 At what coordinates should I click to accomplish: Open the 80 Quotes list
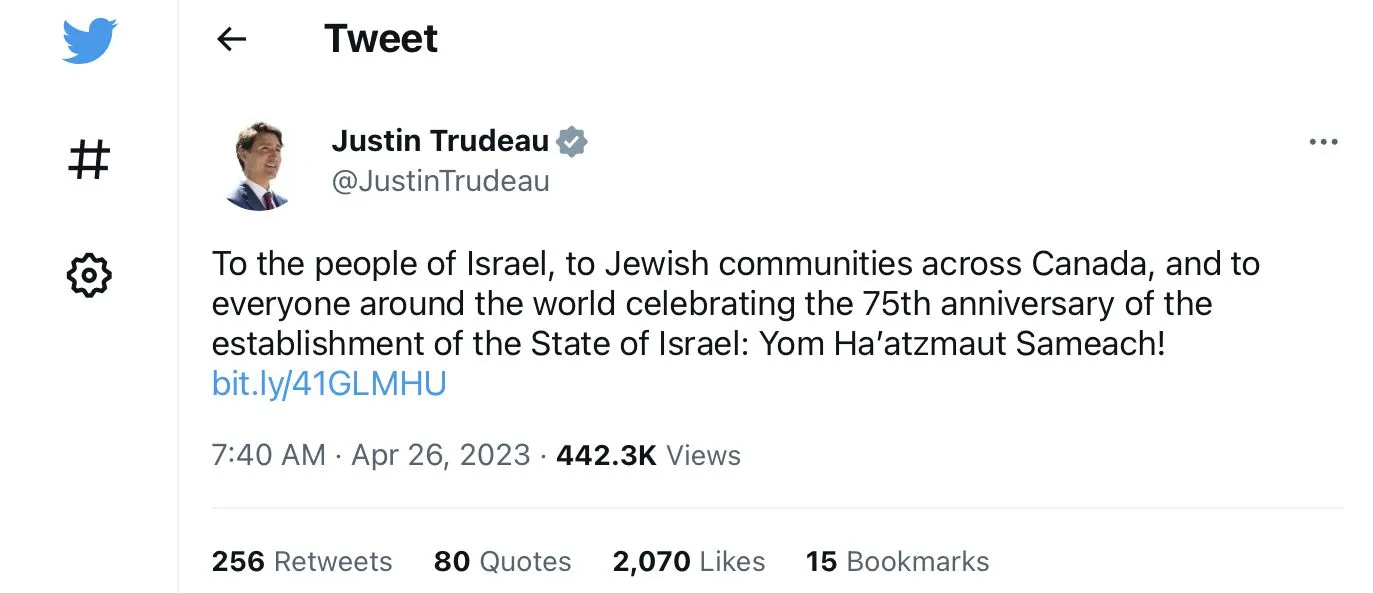coord(502,562)
